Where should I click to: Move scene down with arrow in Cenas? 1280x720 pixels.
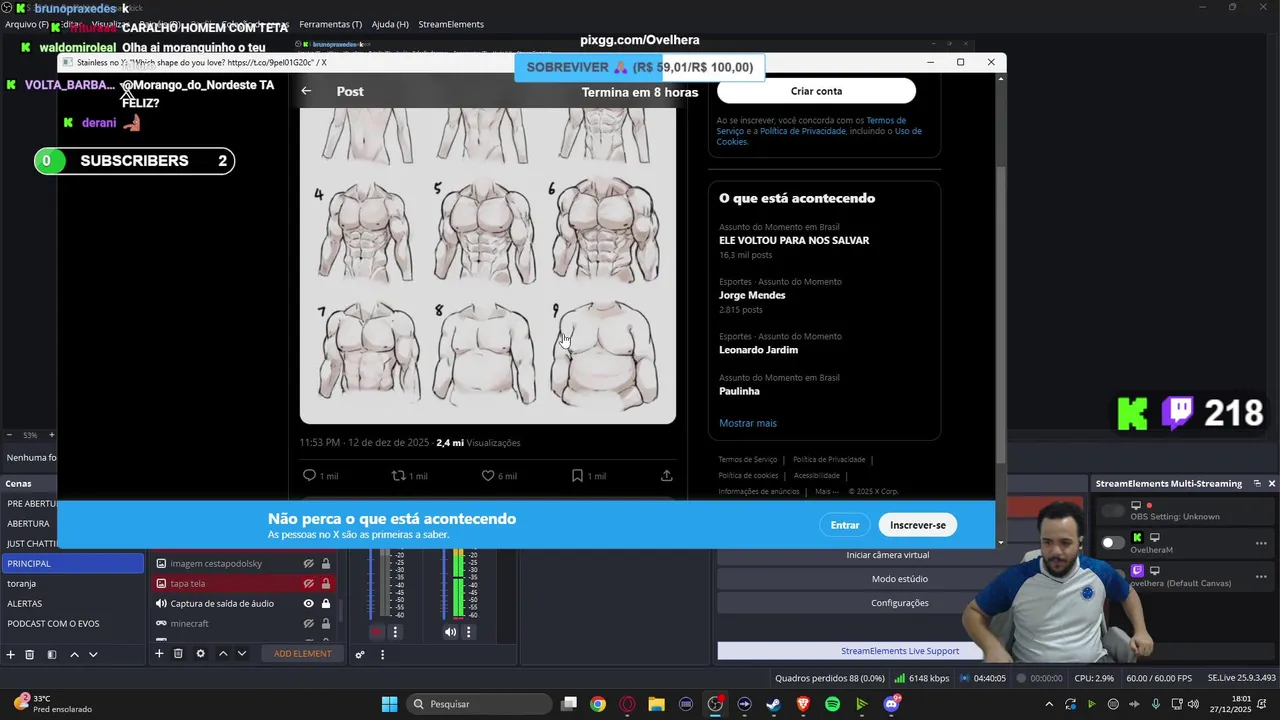point(93,654)
